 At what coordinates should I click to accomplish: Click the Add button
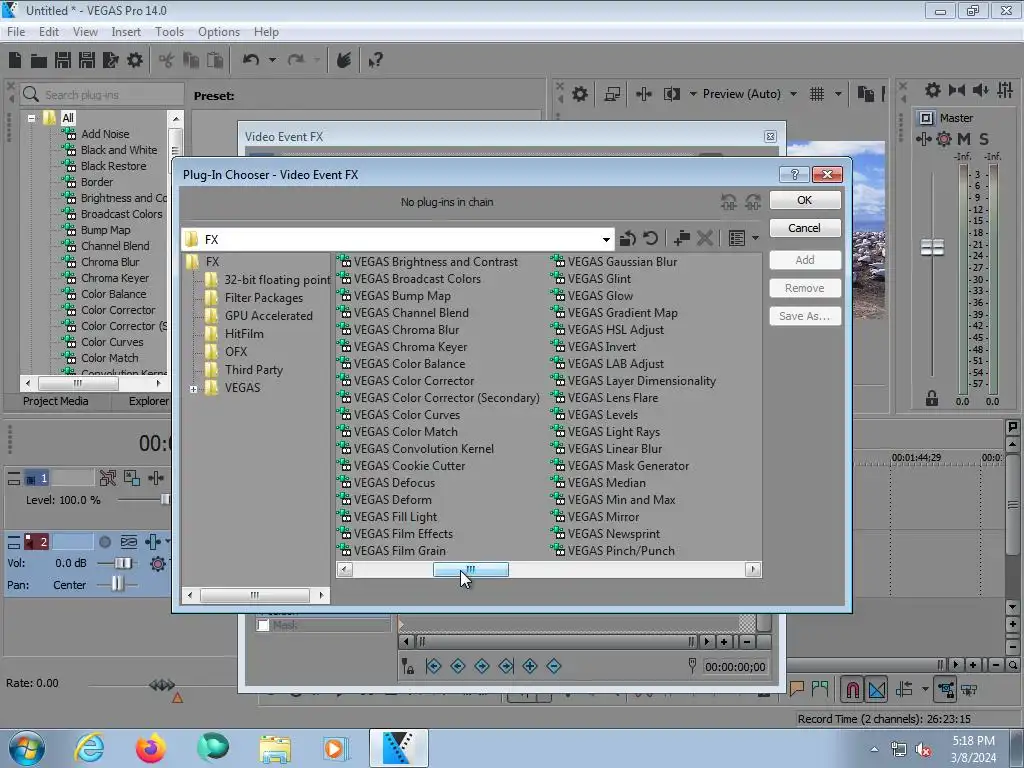[x=805, y=260]
